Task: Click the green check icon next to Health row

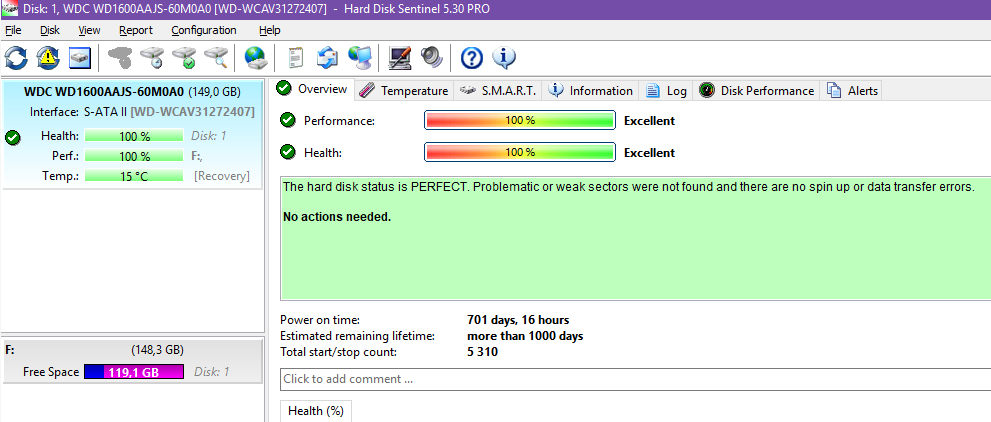Action: coord(288,152)
